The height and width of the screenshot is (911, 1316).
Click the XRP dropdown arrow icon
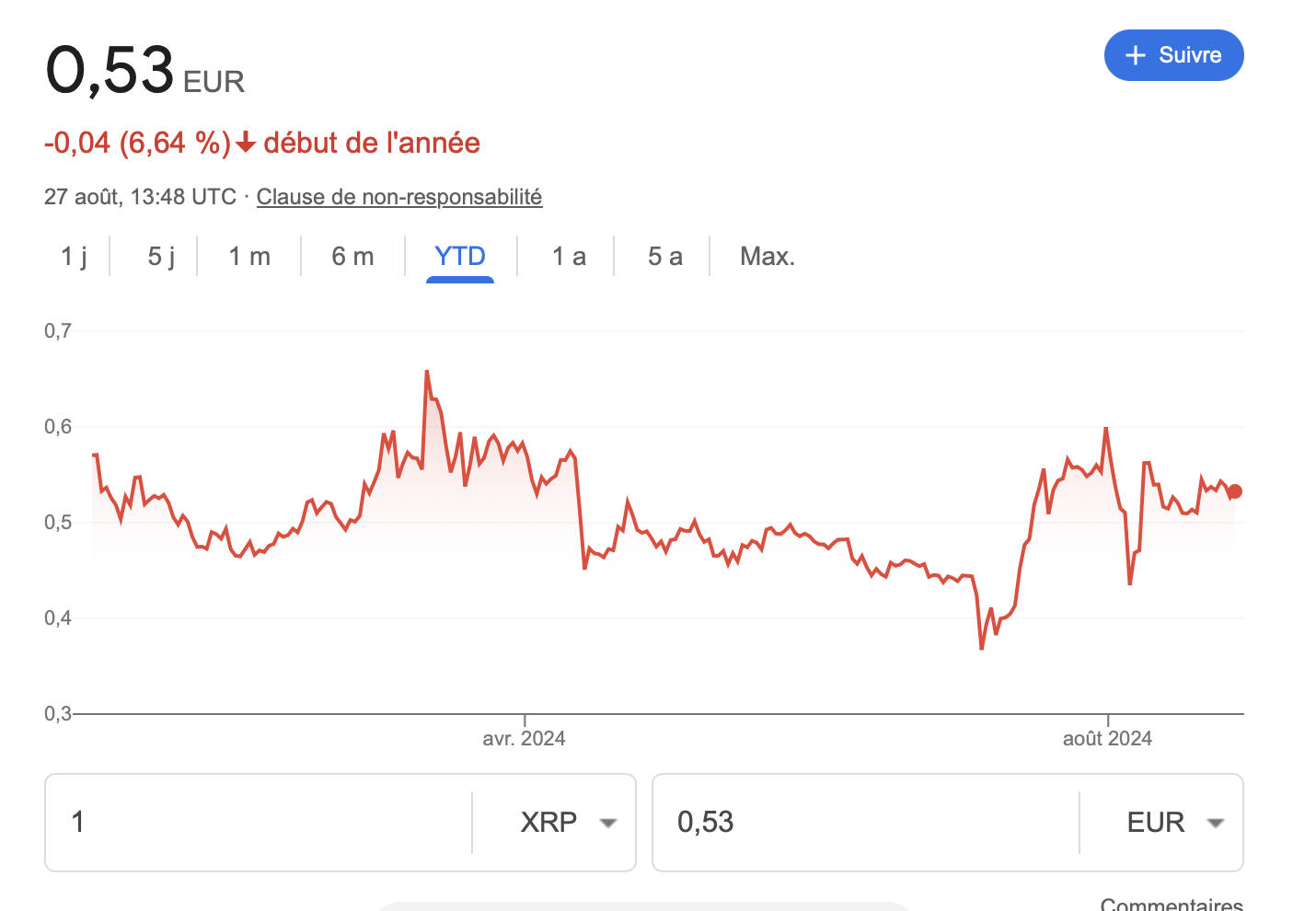607,823
